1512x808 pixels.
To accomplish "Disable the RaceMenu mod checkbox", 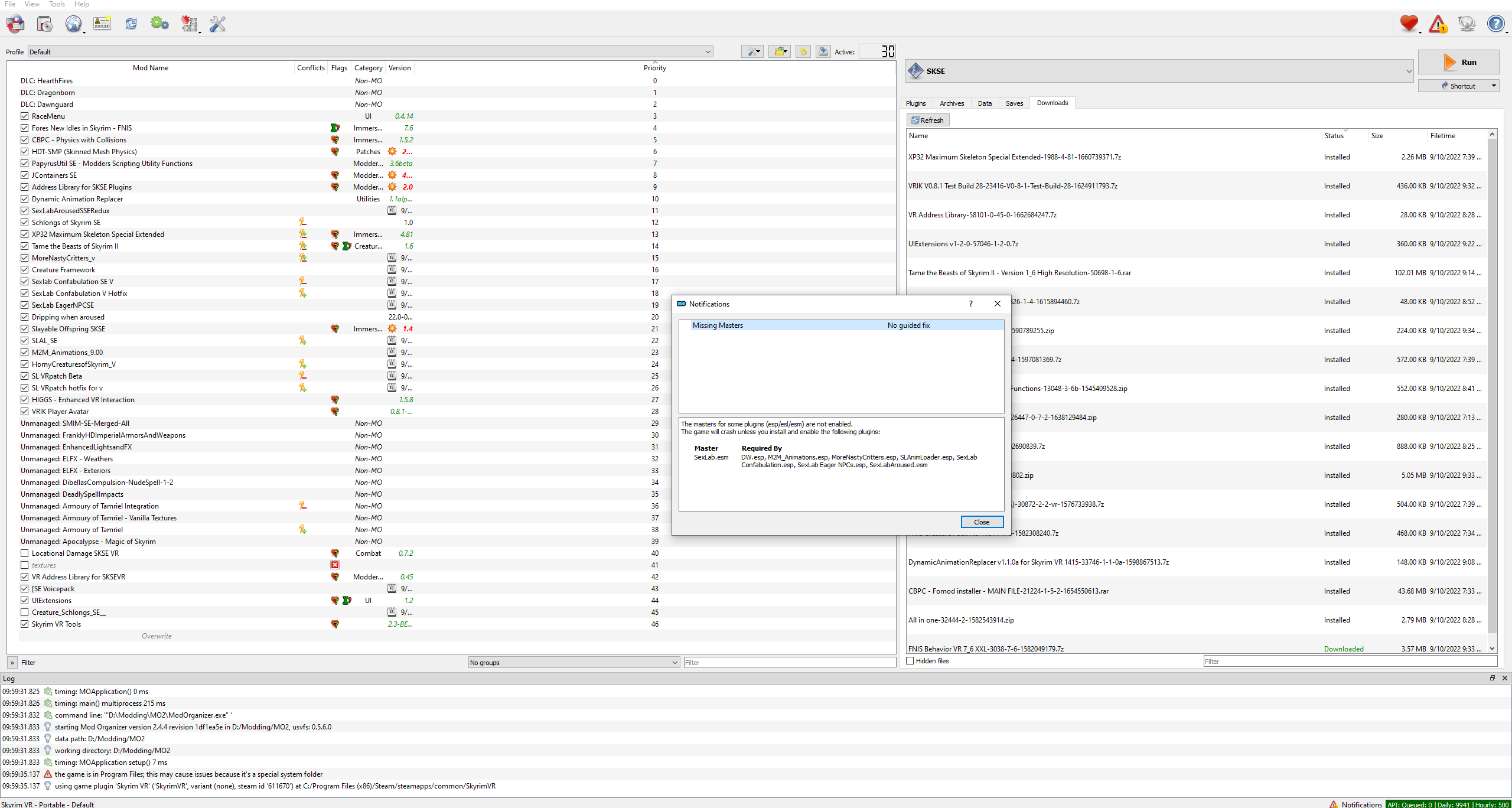I will [24, 116].
